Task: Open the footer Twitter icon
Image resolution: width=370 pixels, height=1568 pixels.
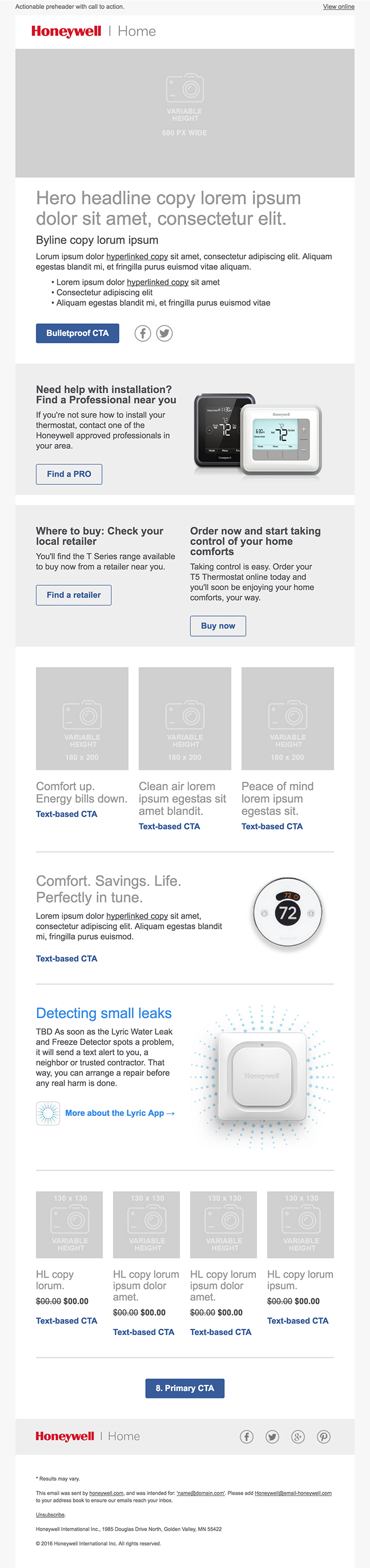Action: tap(272, 1437)
